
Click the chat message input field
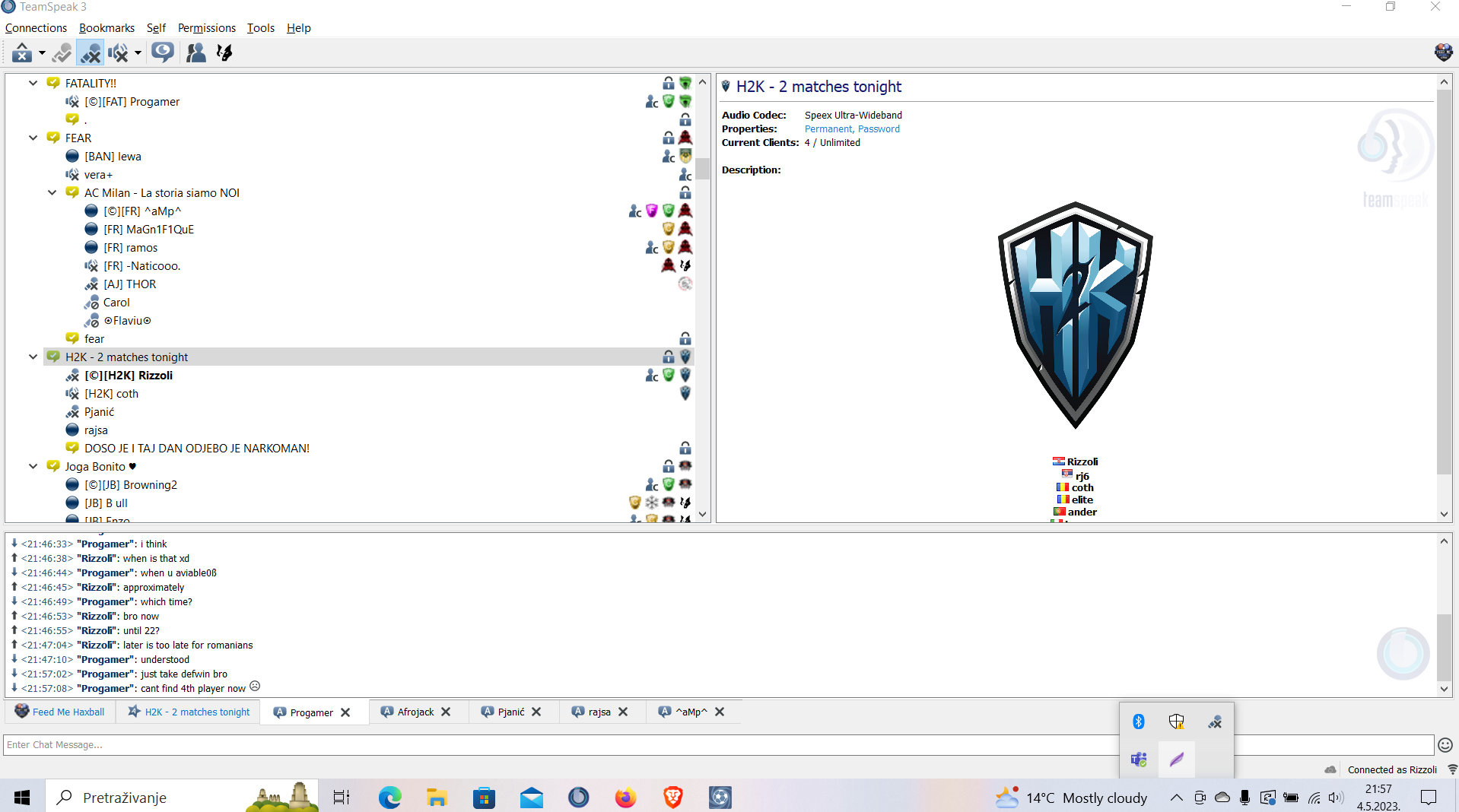(x=718, y=745)
